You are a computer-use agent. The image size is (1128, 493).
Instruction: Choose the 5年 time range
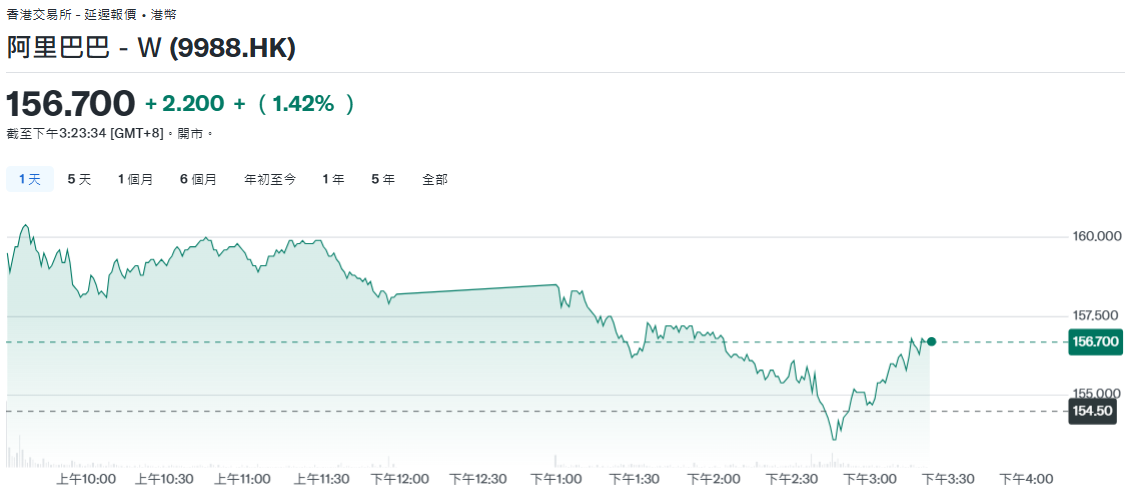click(383, 179)
